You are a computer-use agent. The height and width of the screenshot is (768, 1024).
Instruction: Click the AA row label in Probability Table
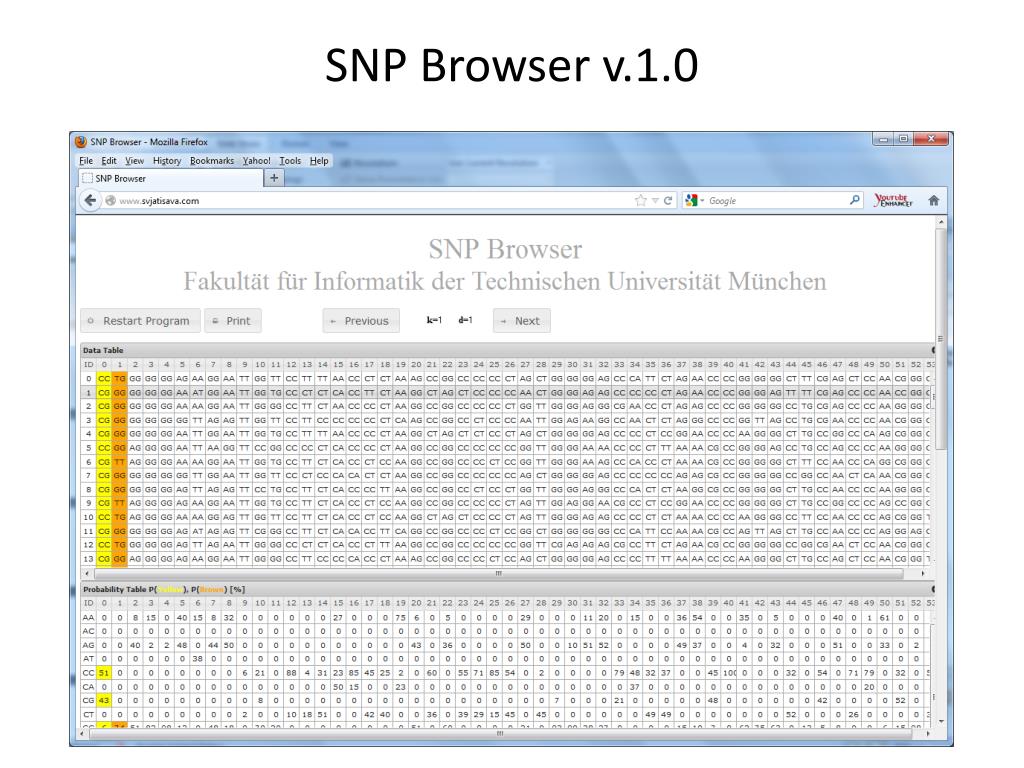[x=88, y=617]
